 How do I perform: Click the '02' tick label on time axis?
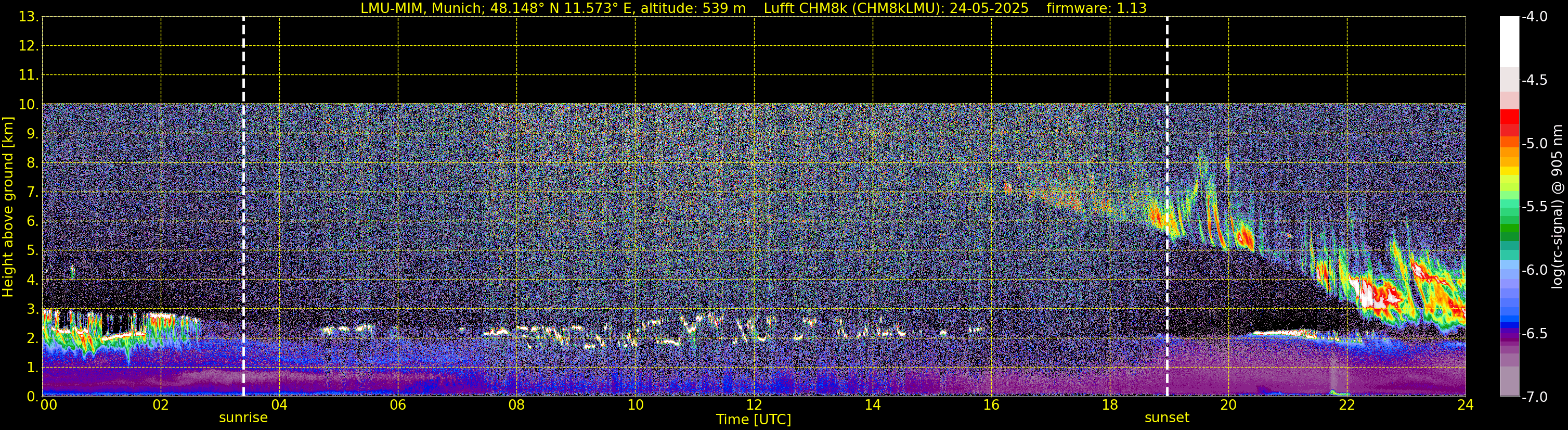(x=161, y=405)
